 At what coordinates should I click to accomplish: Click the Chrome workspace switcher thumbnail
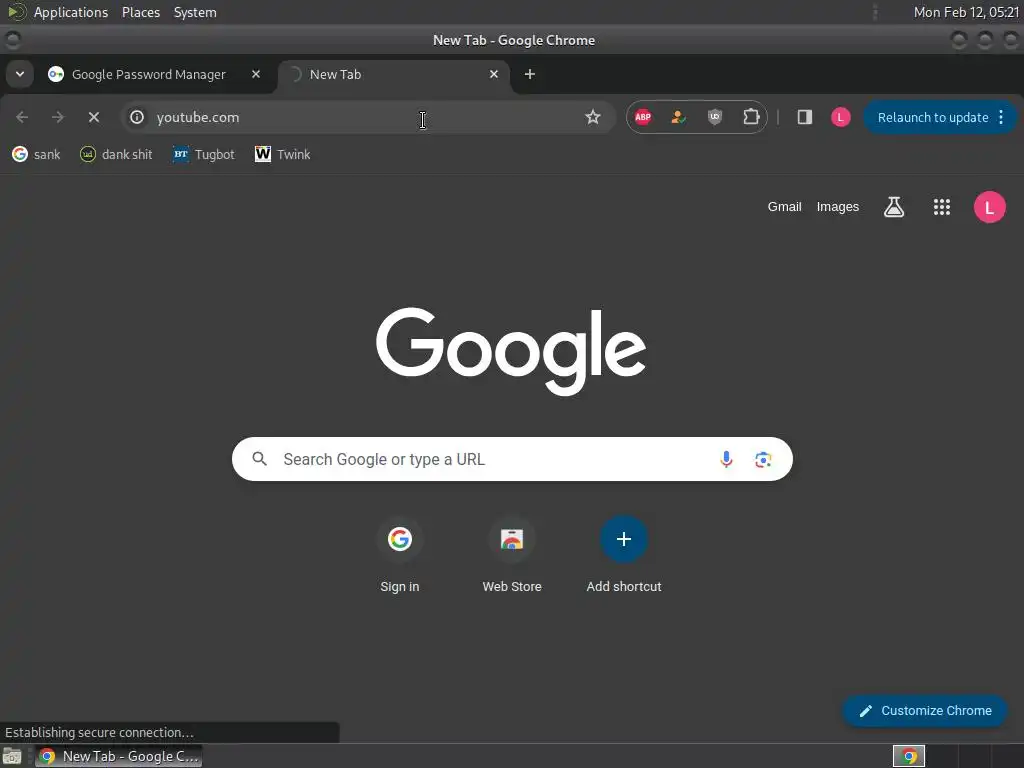908,756
